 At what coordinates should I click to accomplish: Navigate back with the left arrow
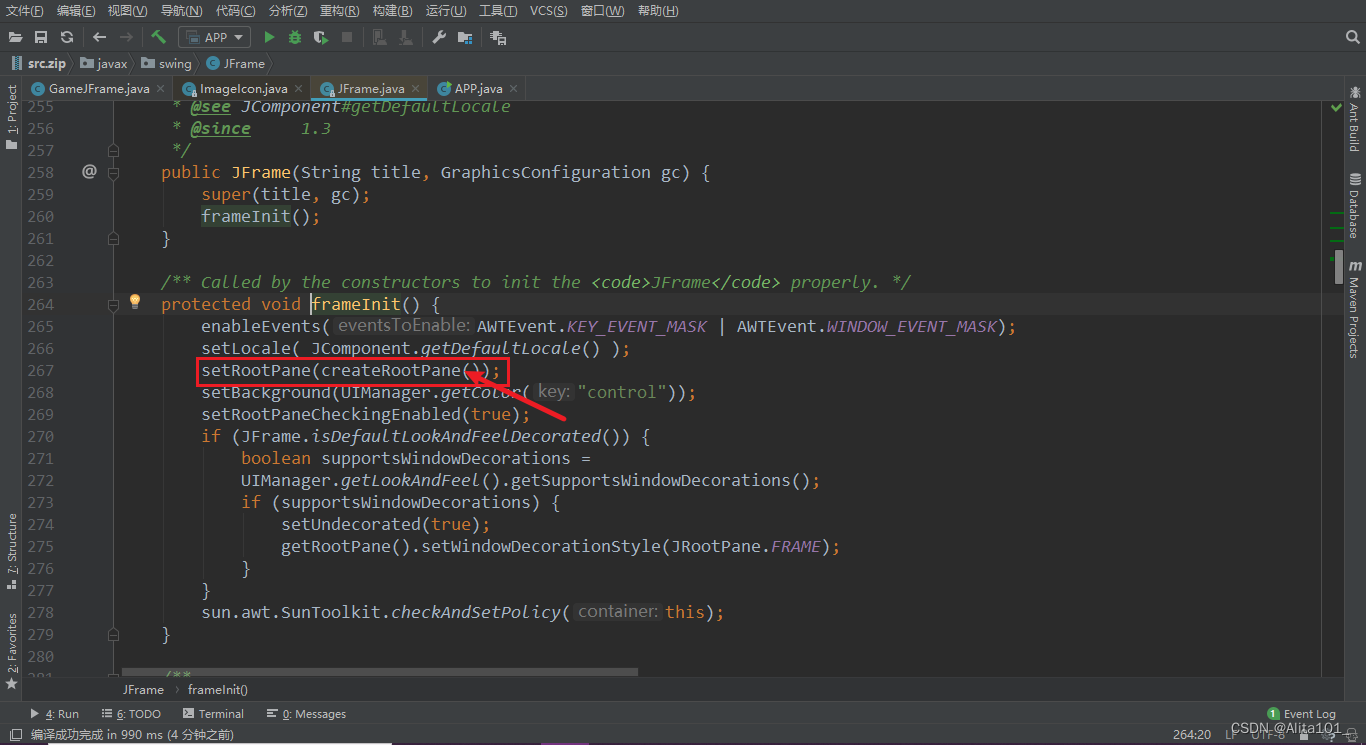(99, 37)
